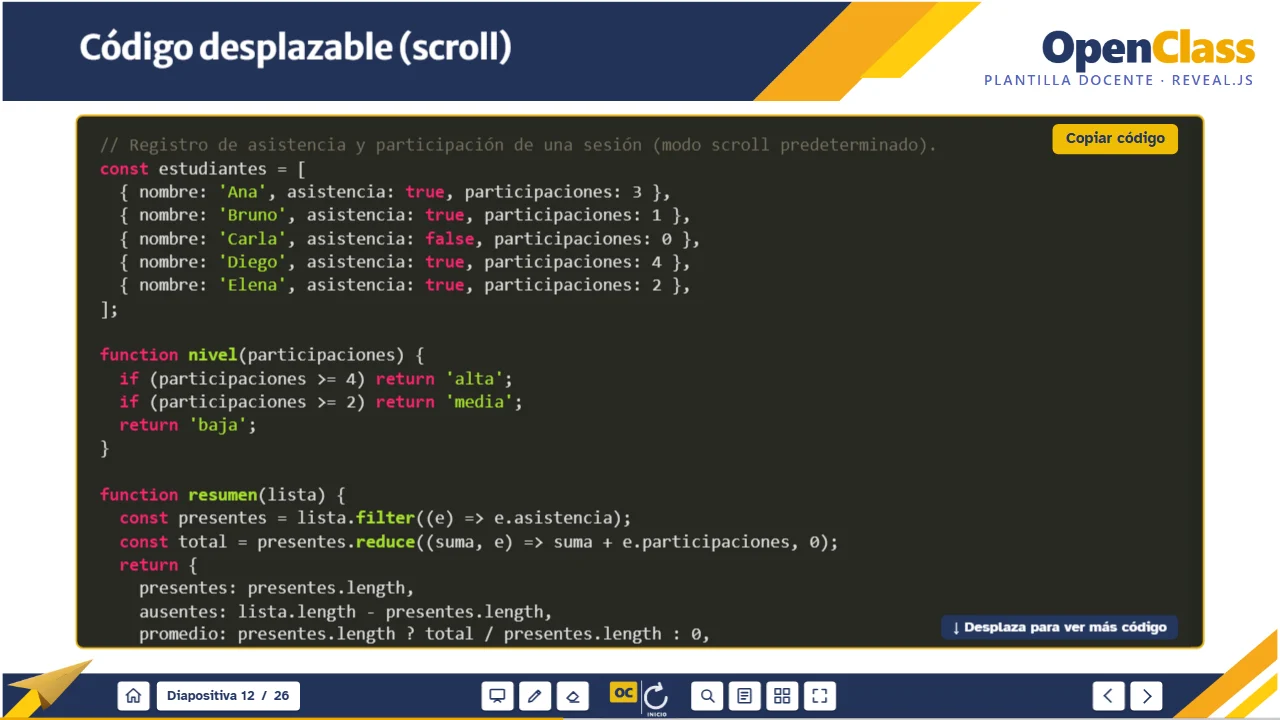Click the Código desplazable (scroll) heading
The width and height of the screenshot is (1280, 720).
(x=295, y=47)
